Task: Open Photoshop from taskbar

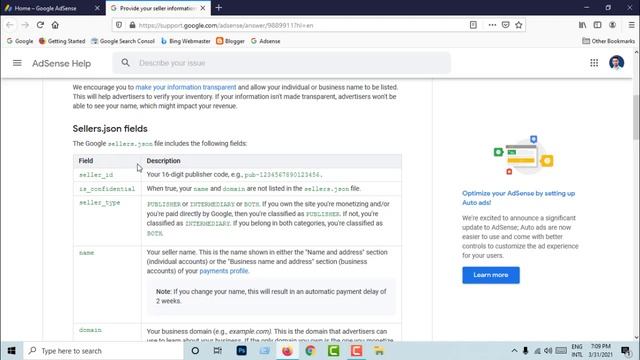Action: (241, 351)
